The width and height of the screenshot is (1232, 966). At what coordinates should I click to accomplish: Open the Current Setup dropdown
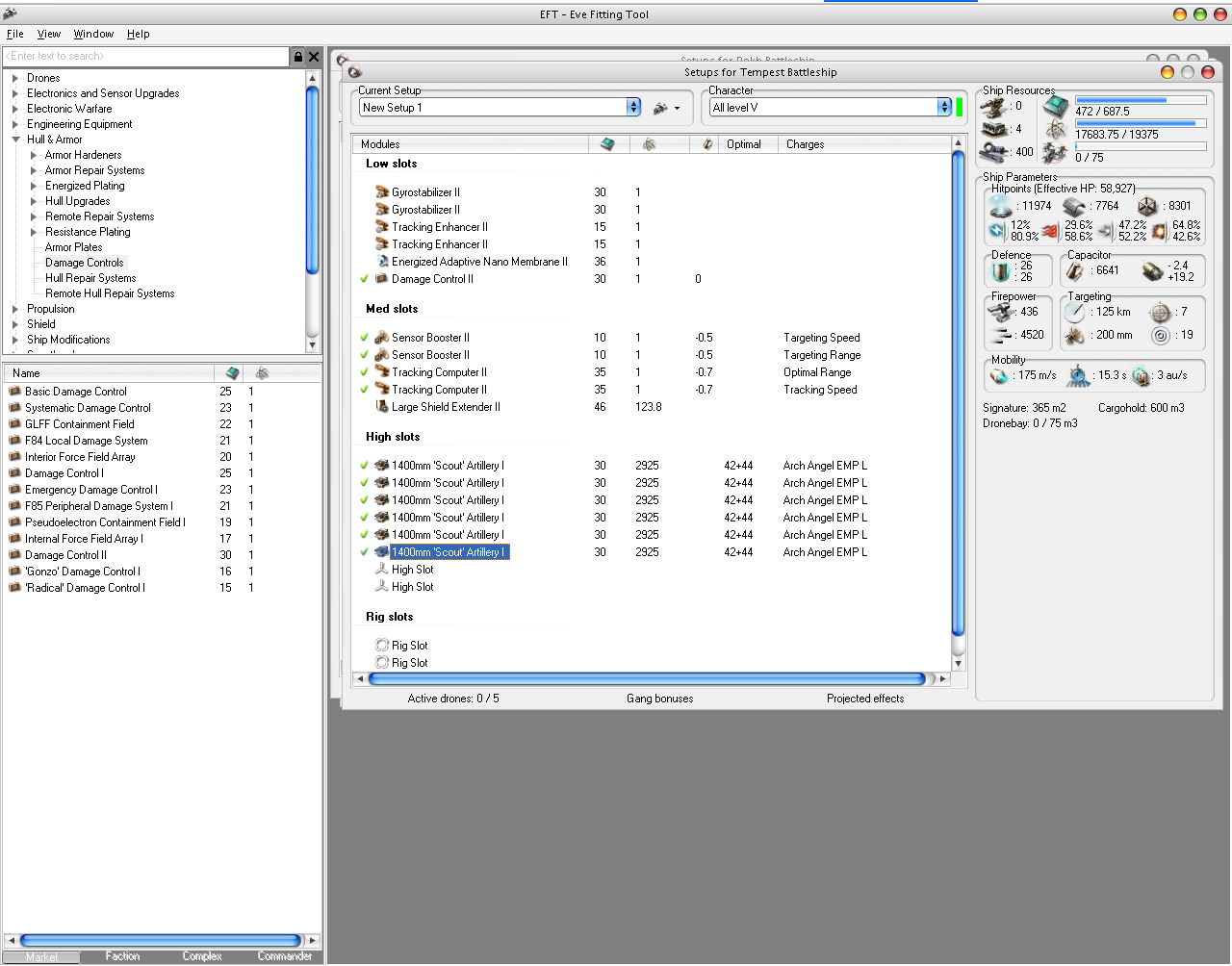(633, 108)
